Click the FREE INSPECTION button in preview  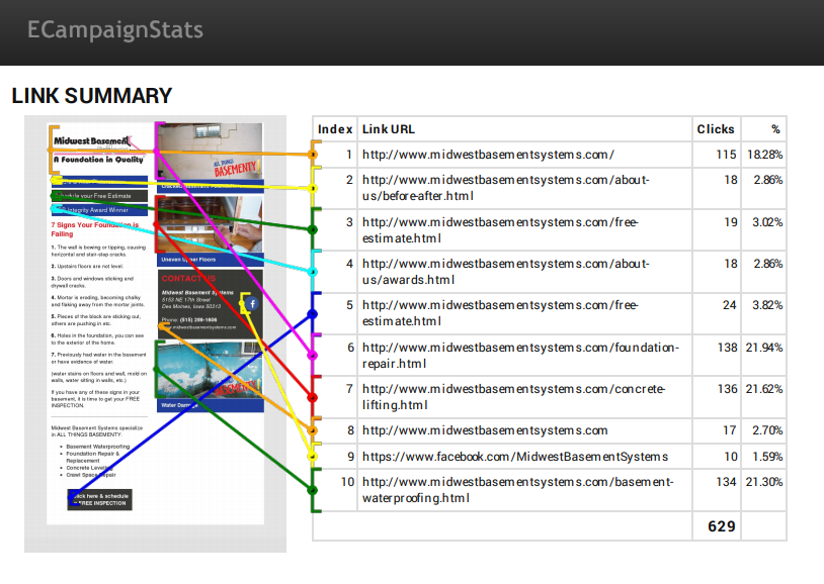click(100, 499)
